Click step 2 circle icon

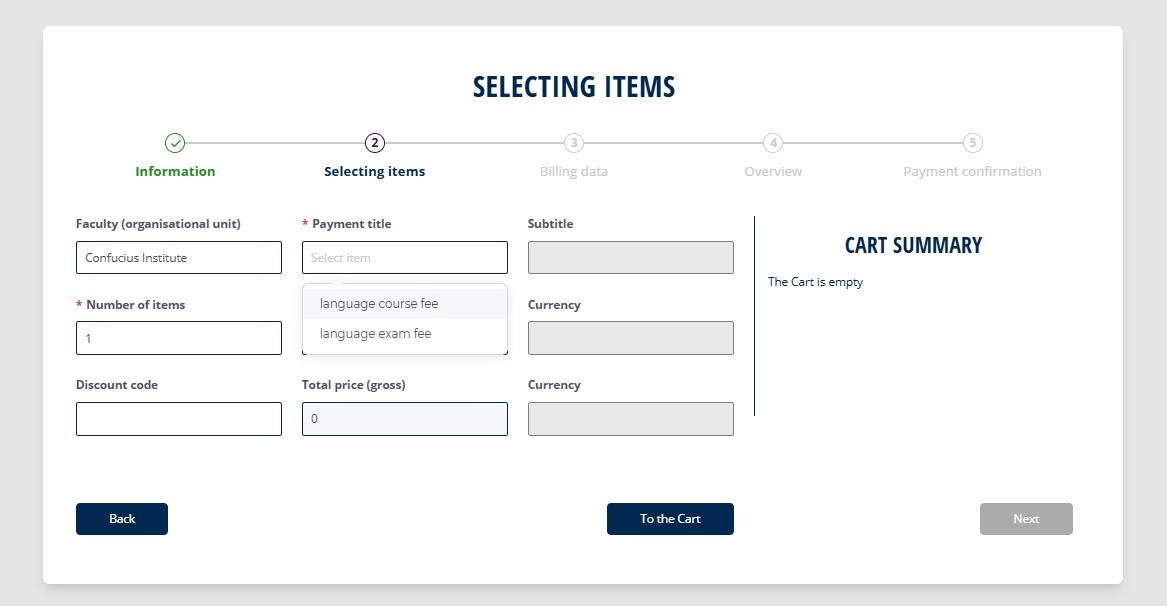375,143
